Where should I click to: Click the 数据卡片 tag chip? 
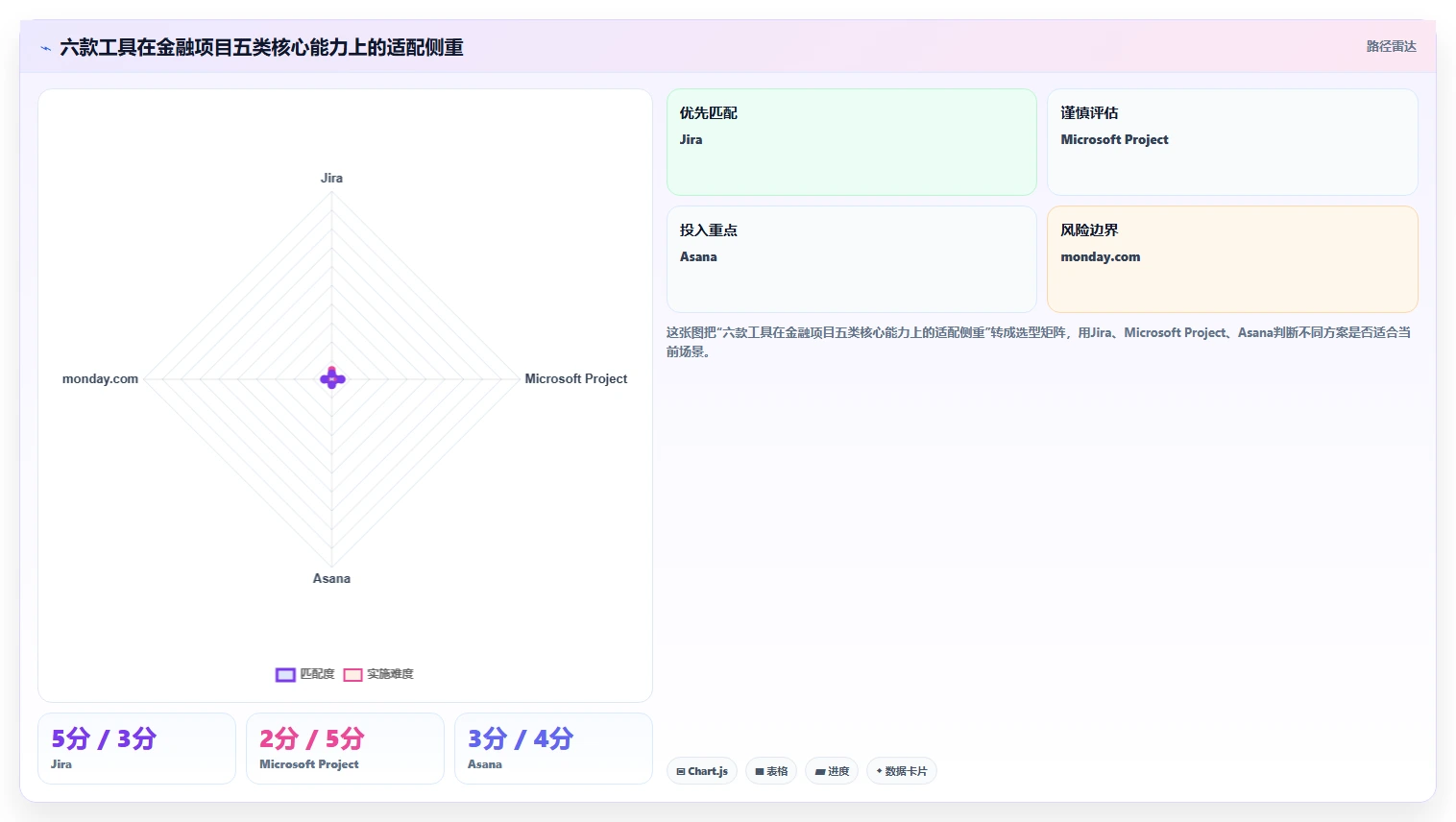[902, 771]
